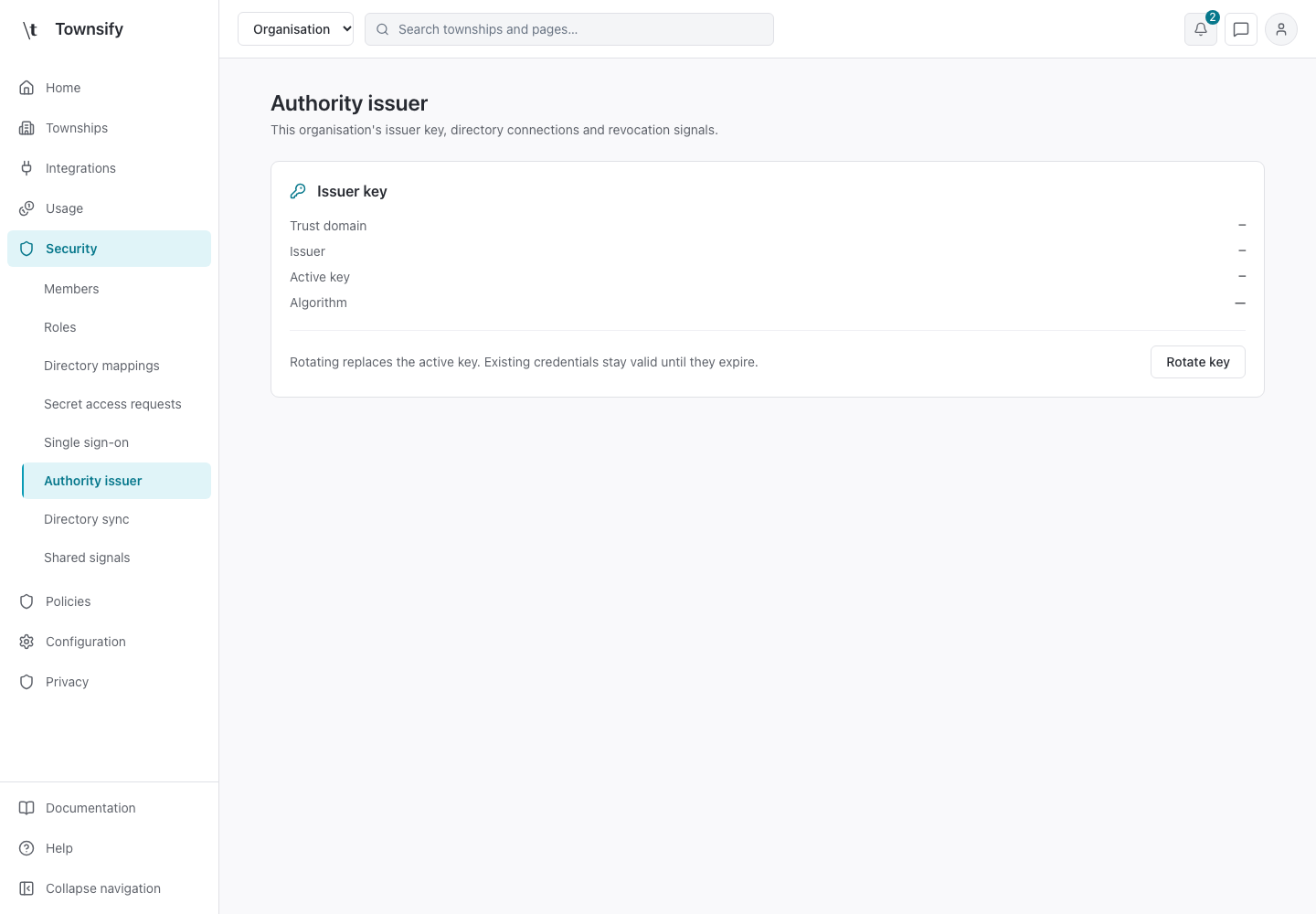Viewport: 1316px width, 914px height.
Task: Click the Collapse navigation panel icon
Action: coord(27,888)
